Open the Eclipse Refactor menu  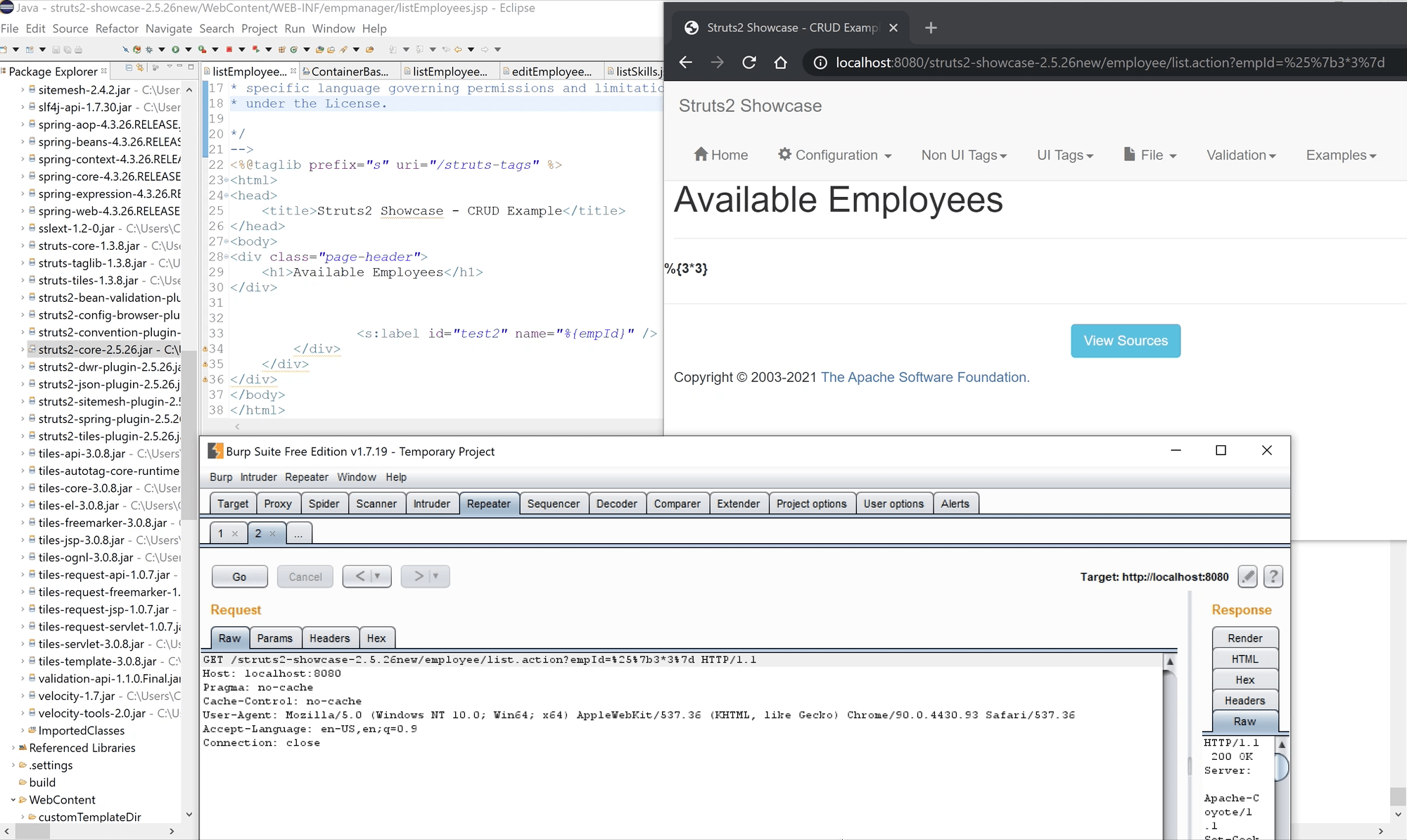point(117,29)
